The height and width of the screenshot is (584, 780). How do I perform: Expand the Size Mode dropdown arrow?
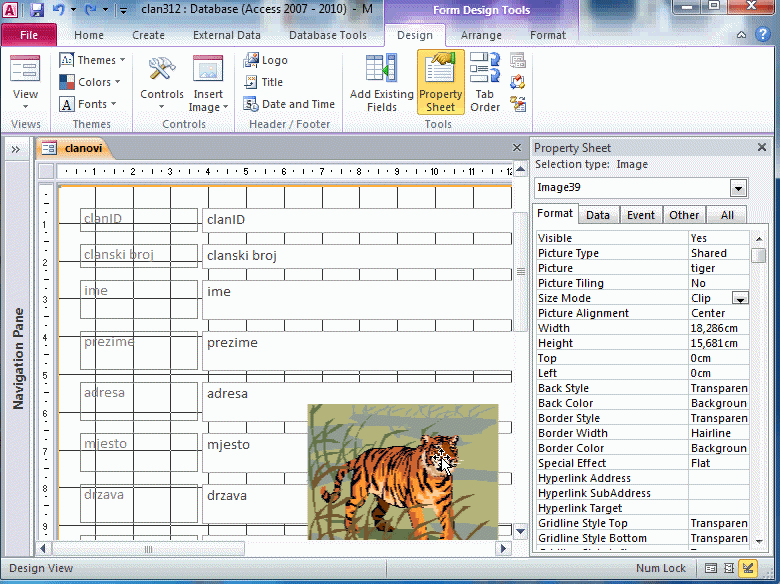[x=740, y=298]
